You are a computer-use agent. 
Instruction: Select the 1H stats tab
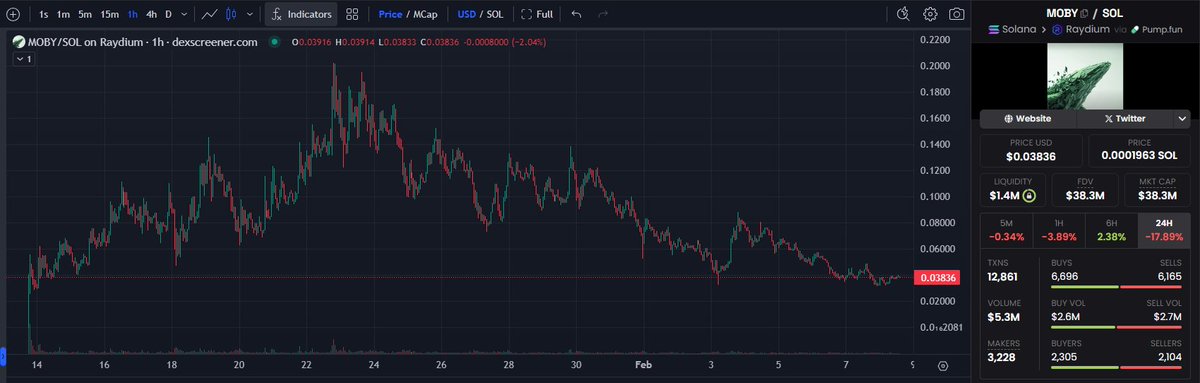[1058, 230]
